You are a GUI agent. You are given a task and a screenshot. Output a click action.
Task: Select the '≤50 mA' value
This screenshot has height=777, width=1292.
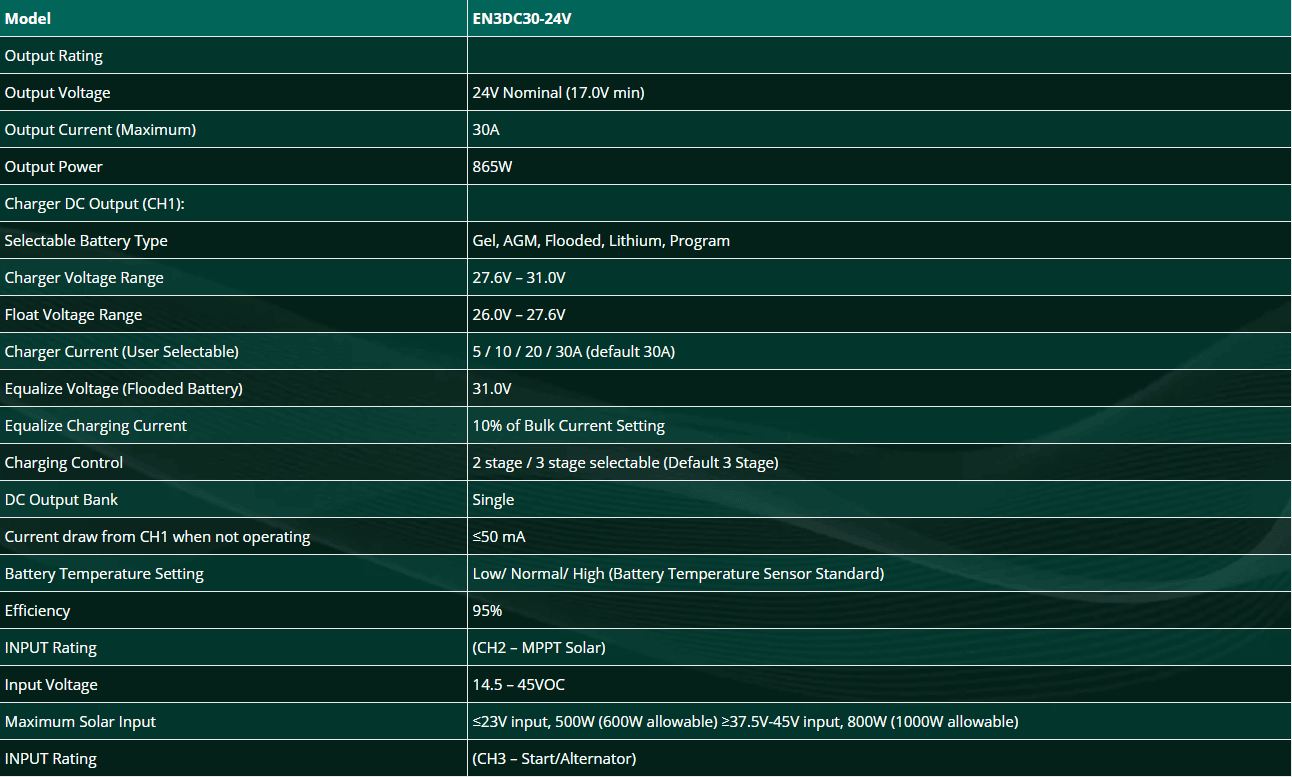click(x=499, y=537)
